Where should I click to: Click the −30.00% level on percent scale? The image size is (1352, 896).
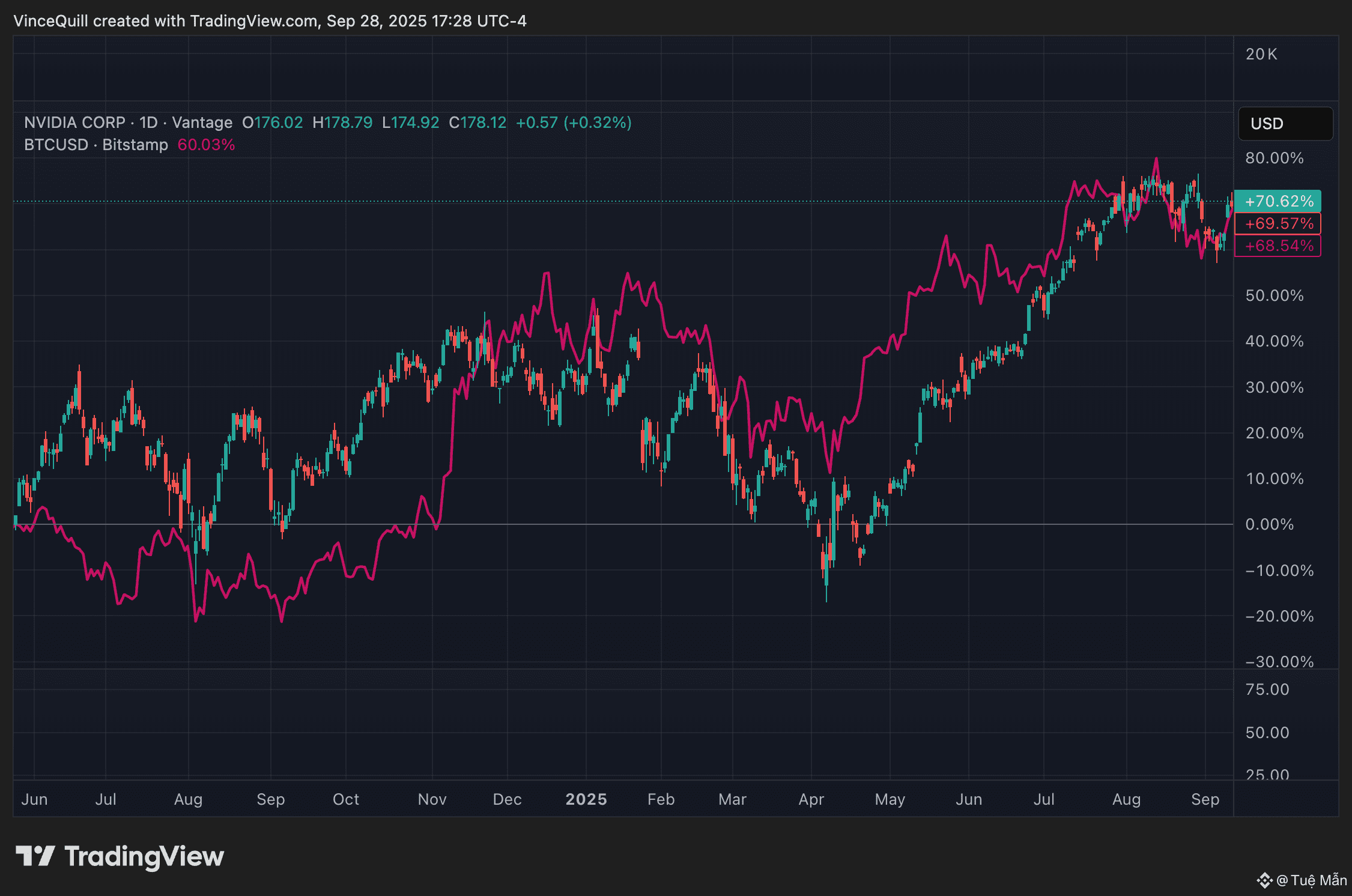1279,662
